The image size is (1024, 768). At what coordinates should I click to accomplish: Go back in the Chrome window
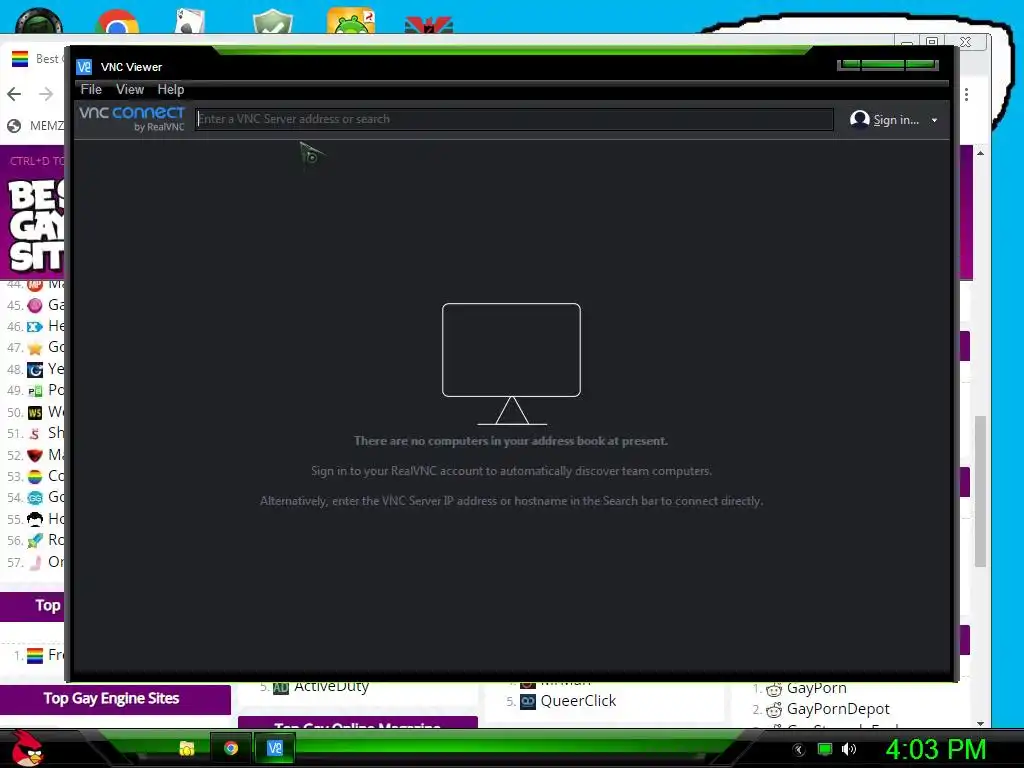(14, 94)
